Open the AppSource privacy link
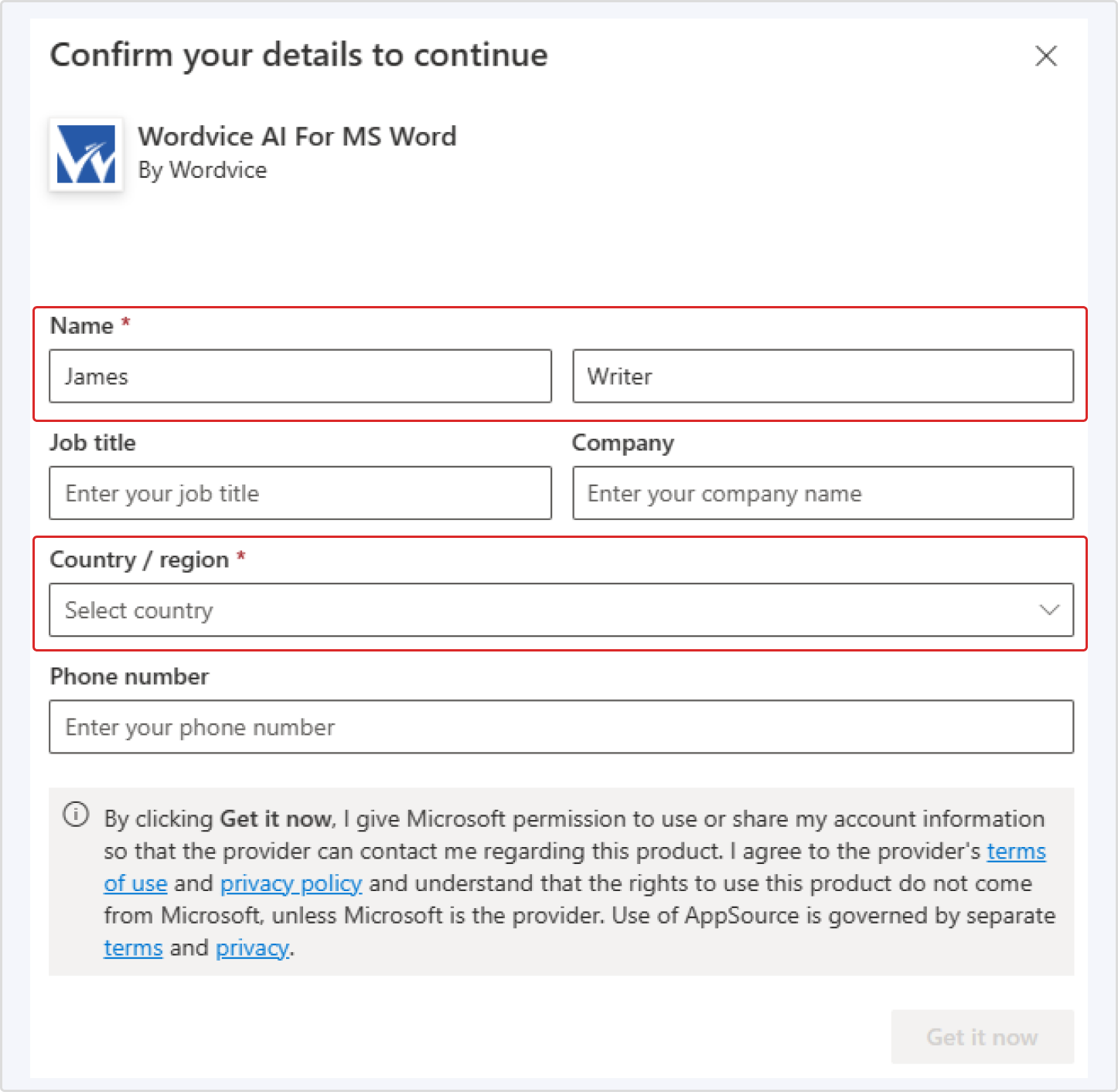This screenshot has height=1092, width=1118. [252, 947]
